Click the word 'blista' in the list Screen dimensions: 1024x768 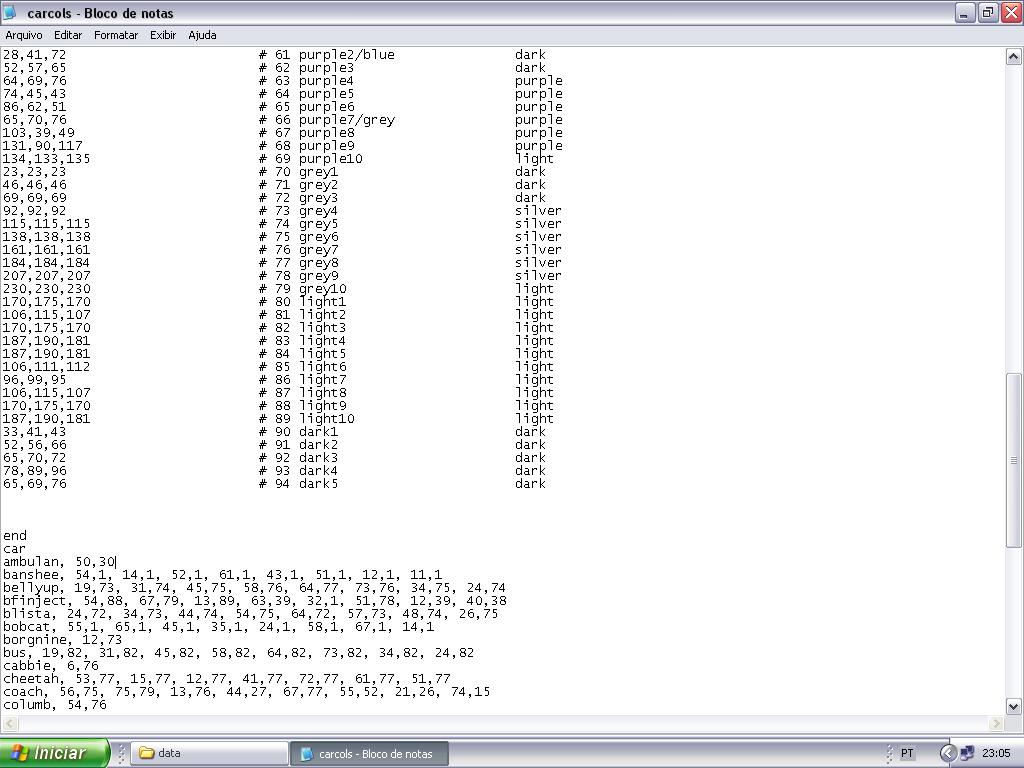[27, 614]
